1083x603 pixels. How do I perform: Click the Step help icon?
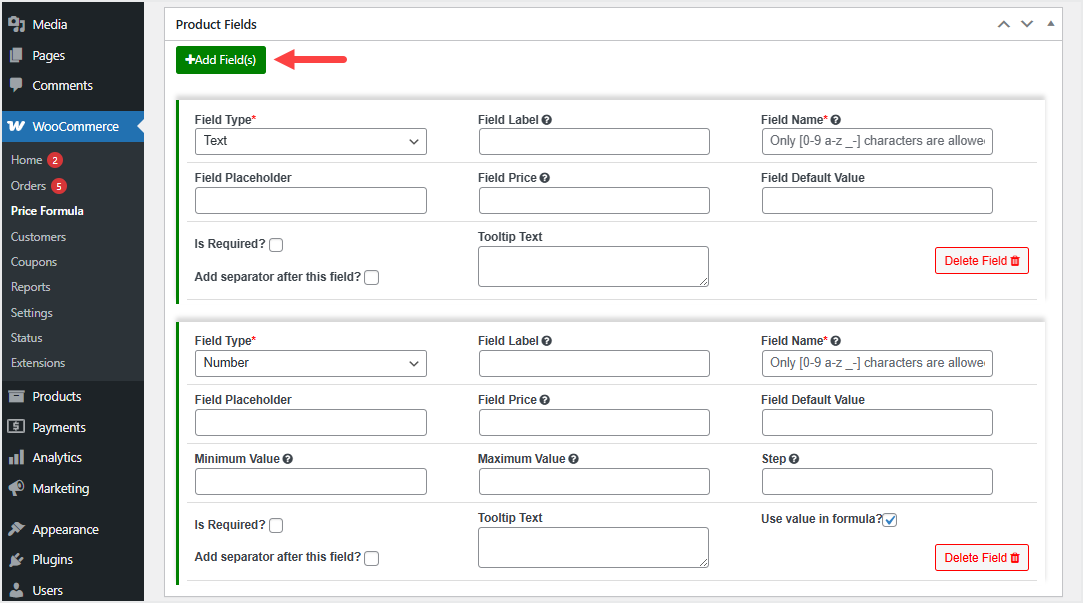tap(794, 459)
